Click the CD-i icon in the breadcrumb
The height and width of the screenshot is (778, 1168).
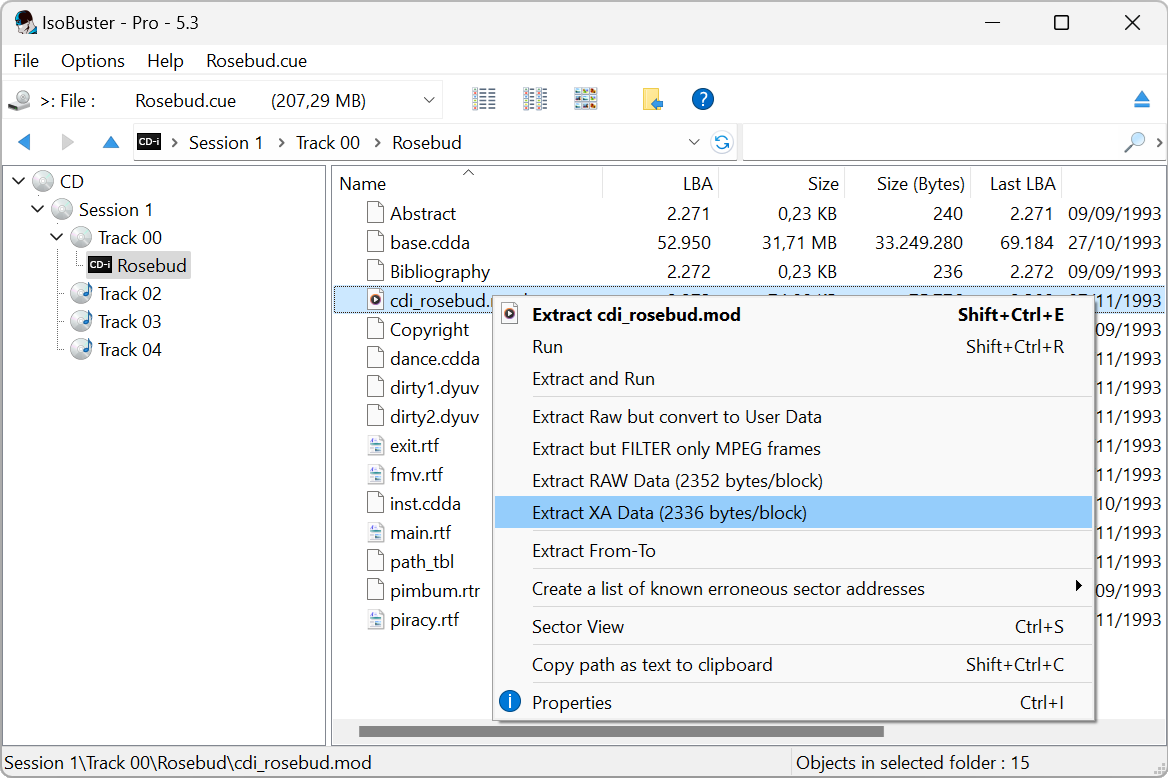click(149, 142)
